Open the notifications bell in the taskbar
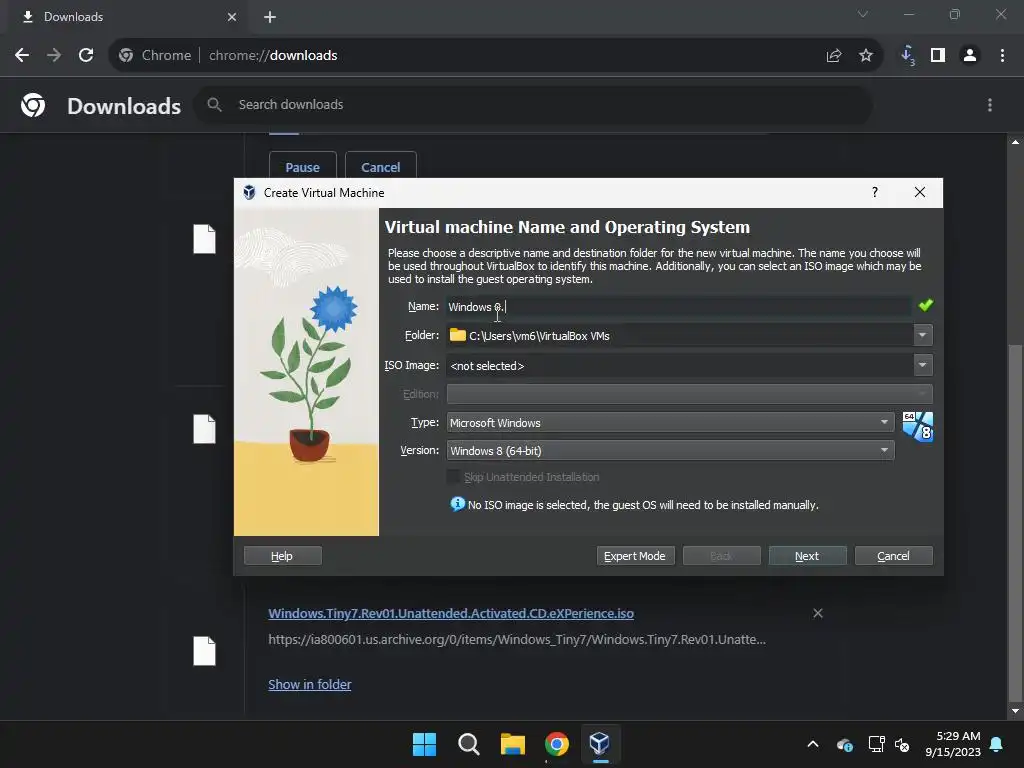 [x=997, y=744]
